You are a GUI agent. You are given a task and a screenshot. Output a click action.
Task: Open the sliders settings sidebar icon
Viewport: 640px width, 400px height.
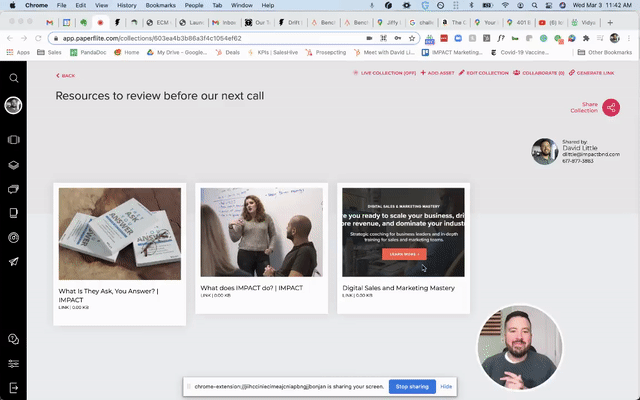13,363
